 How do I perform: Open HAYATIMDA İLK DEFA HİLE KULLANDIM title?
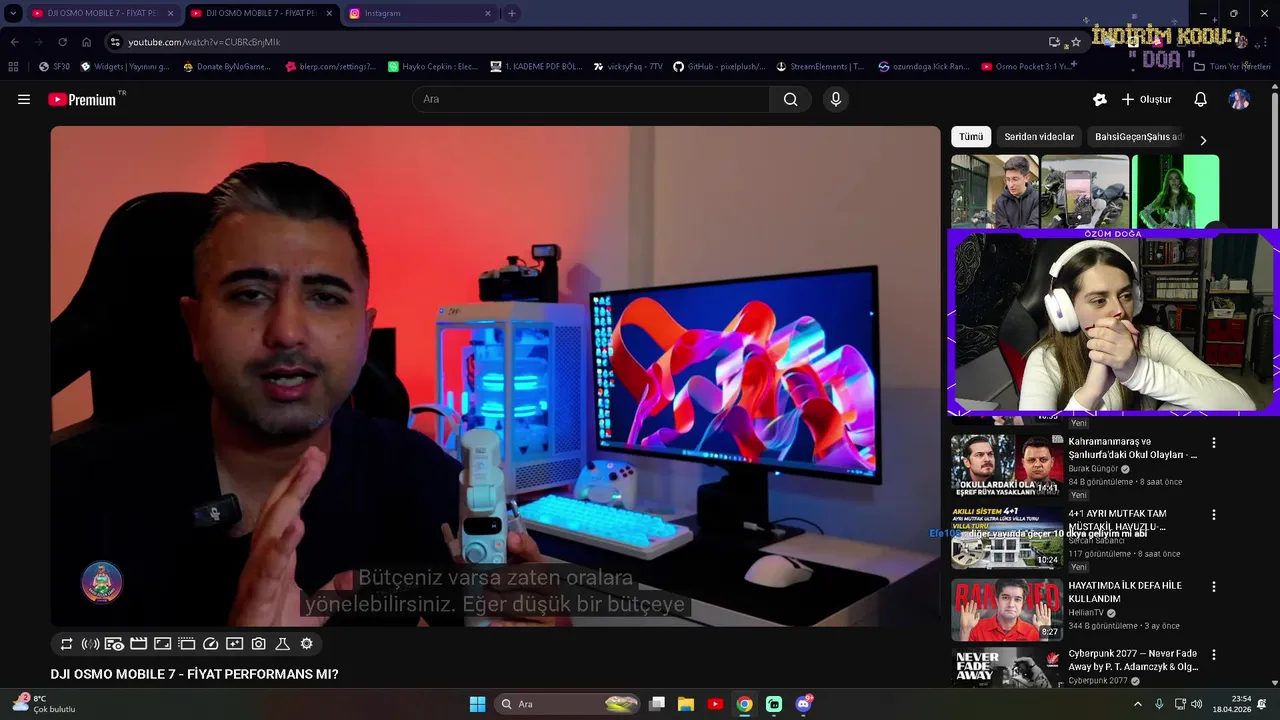click(1125, 592)
